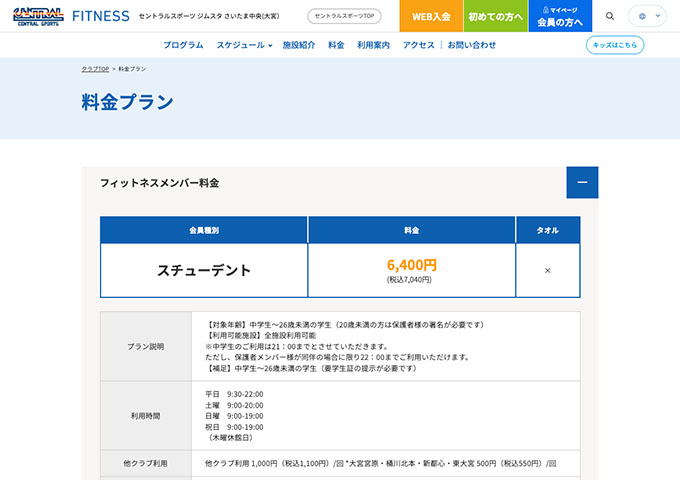Viewport: 680px width, 480px height.
Task: Select 料金 in the navigation bar
Action: pyautogui.click(x=336, y=45)
